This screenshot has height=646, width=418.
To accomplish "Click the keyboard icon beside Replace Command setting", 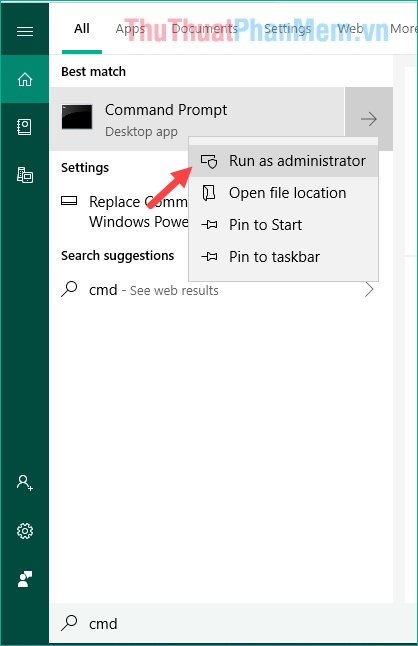I will tap(69, 201).
